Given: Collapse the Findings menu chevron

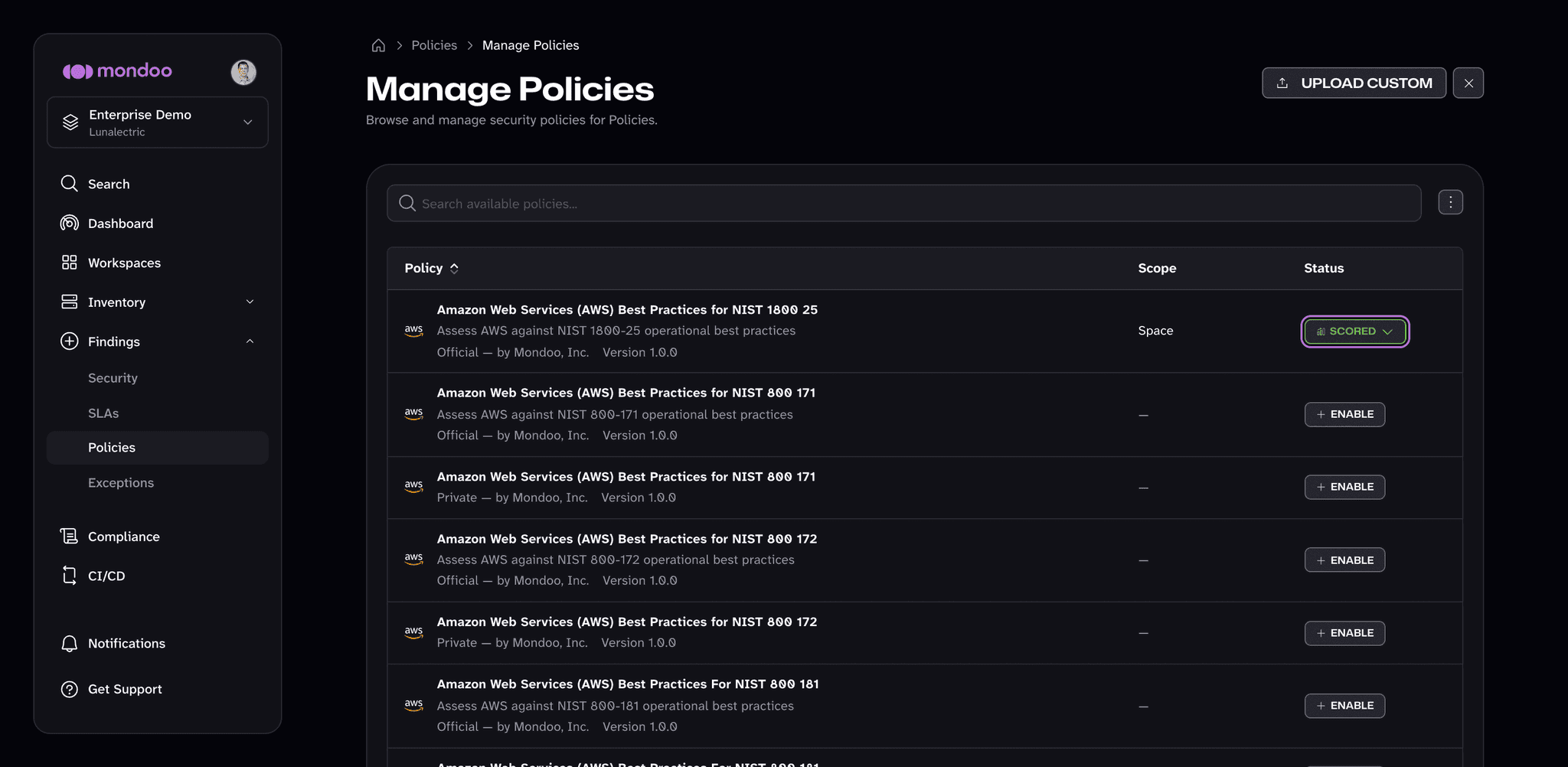Looking at the screenshot, I should click(x=250, y=341).
